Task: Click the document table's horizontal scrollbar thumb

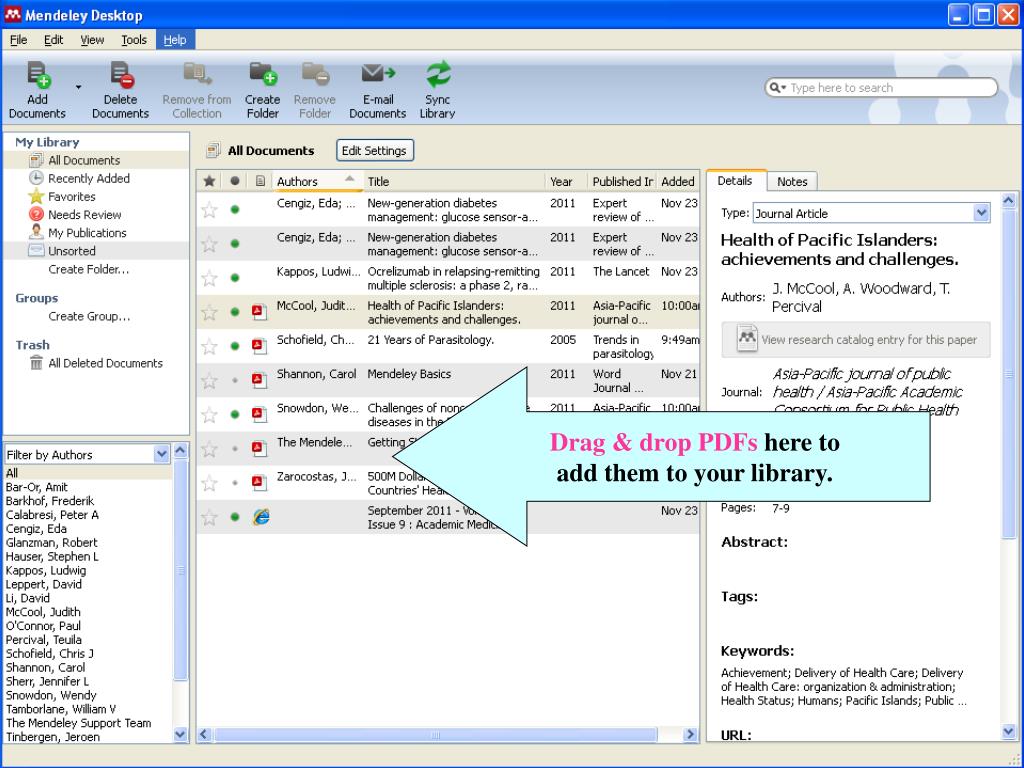Action: click(x=436, y=735)
